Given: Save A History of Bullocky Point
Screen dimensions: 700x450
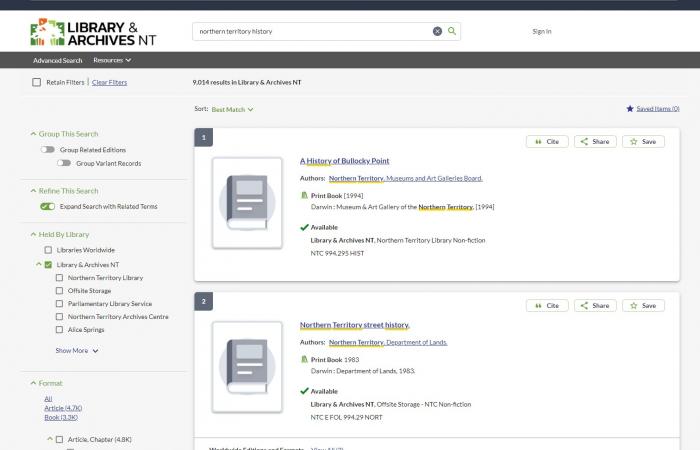Looking at the screenshot, I should coord(643,142).
